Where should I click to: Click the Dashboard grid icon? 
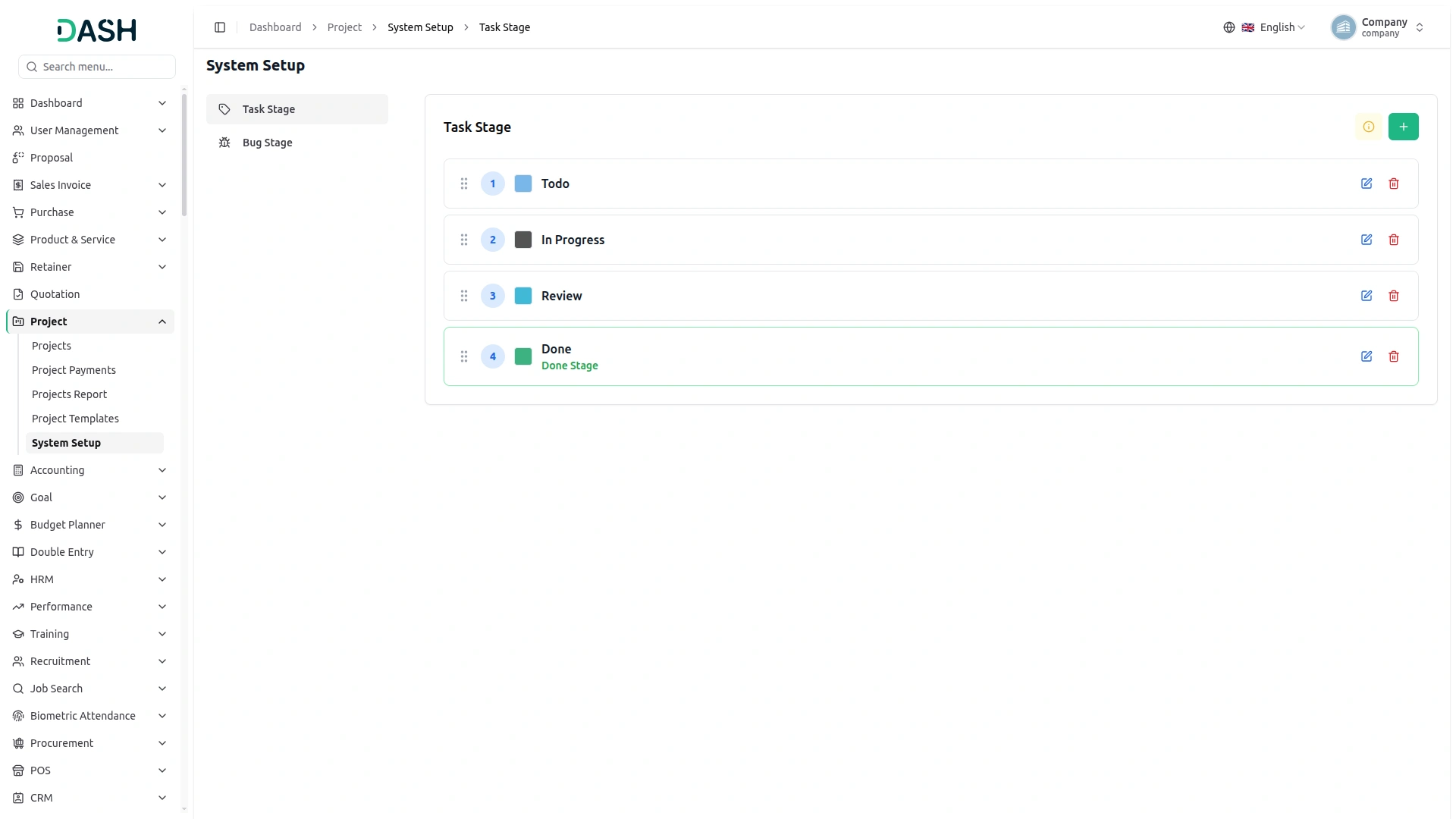point(18,103)
